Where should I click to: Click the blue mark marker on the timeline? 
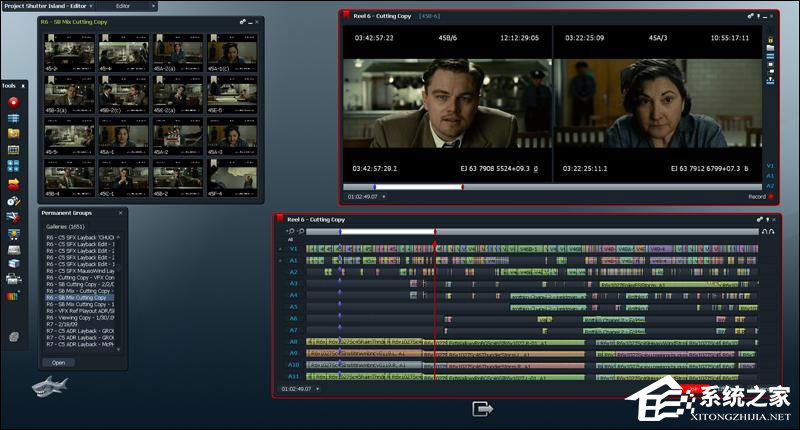(x=340, y=232)
